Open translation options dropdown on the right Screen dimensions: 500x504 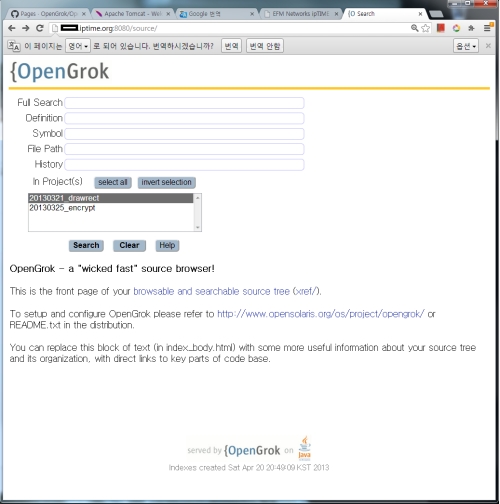(466, 46)
